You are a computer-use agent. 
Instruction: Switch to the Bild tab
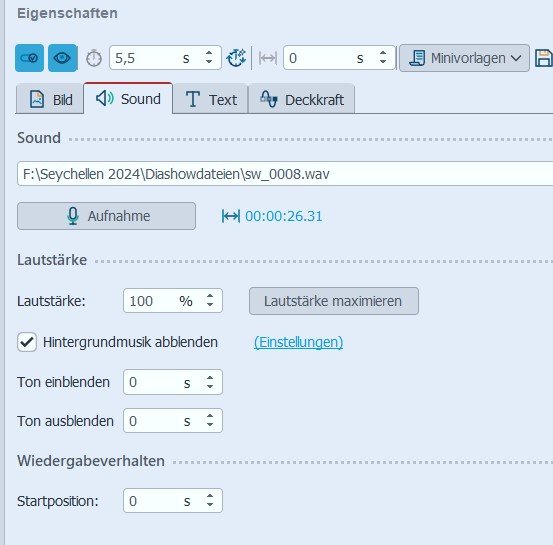50,99
